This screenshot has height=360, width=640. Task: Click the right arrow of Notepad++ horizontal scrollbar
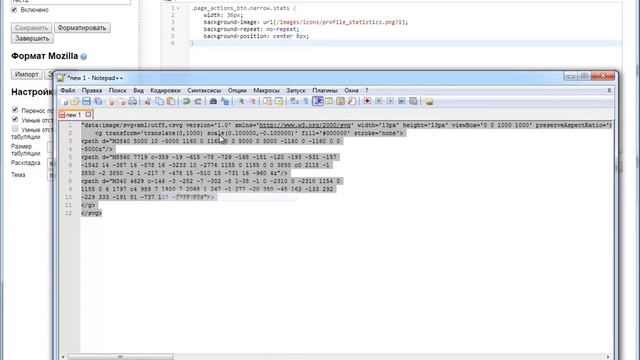(608, 356)
